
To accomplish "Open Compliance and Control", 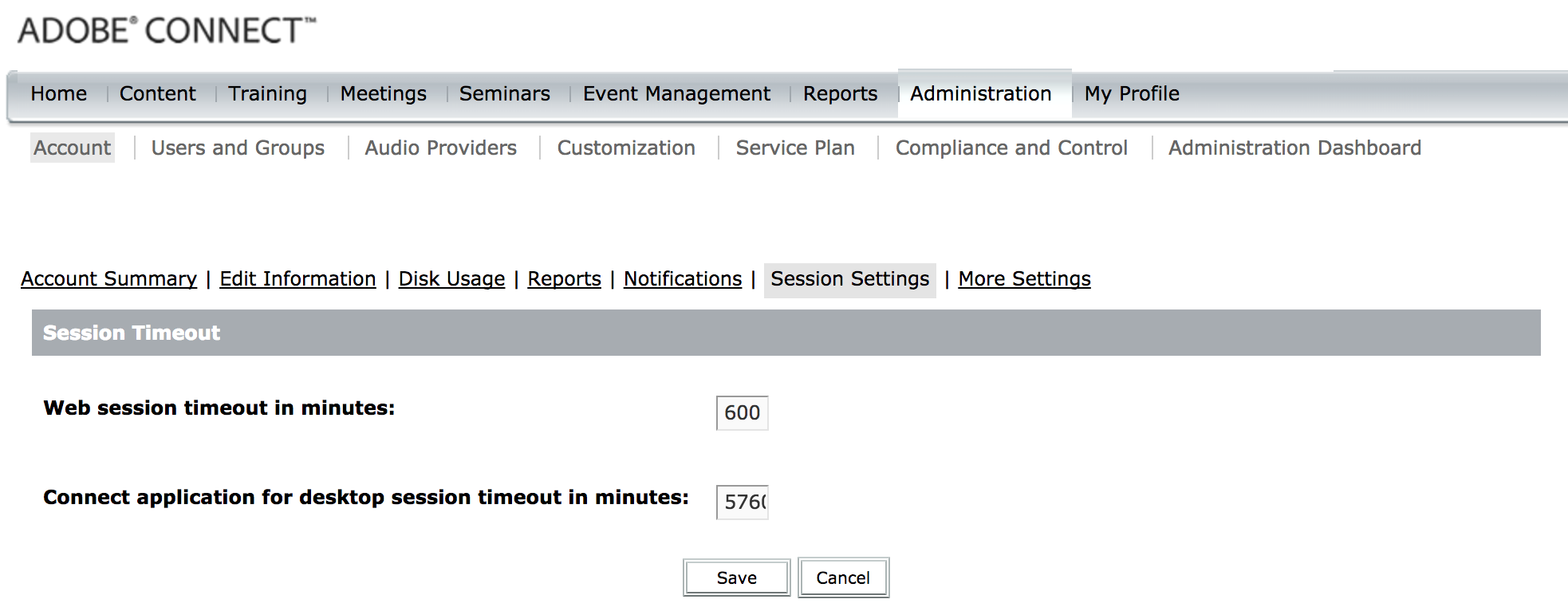I will (1011, 148).
